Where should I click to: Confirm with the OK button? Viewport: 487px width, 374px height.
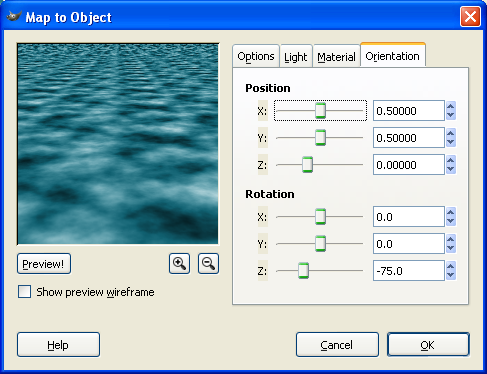click(428, 345)
